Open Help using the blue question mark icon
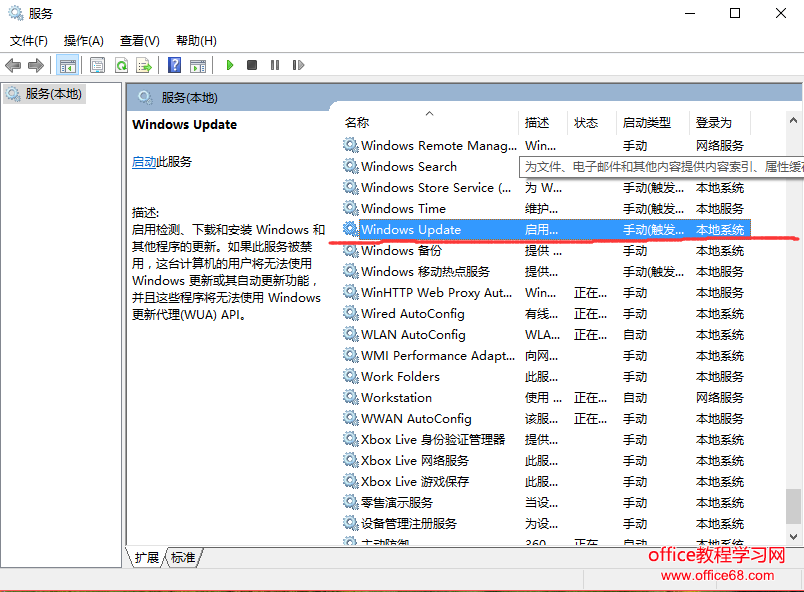Viewport: 804px width, 592px height. [x=174, y=64]
